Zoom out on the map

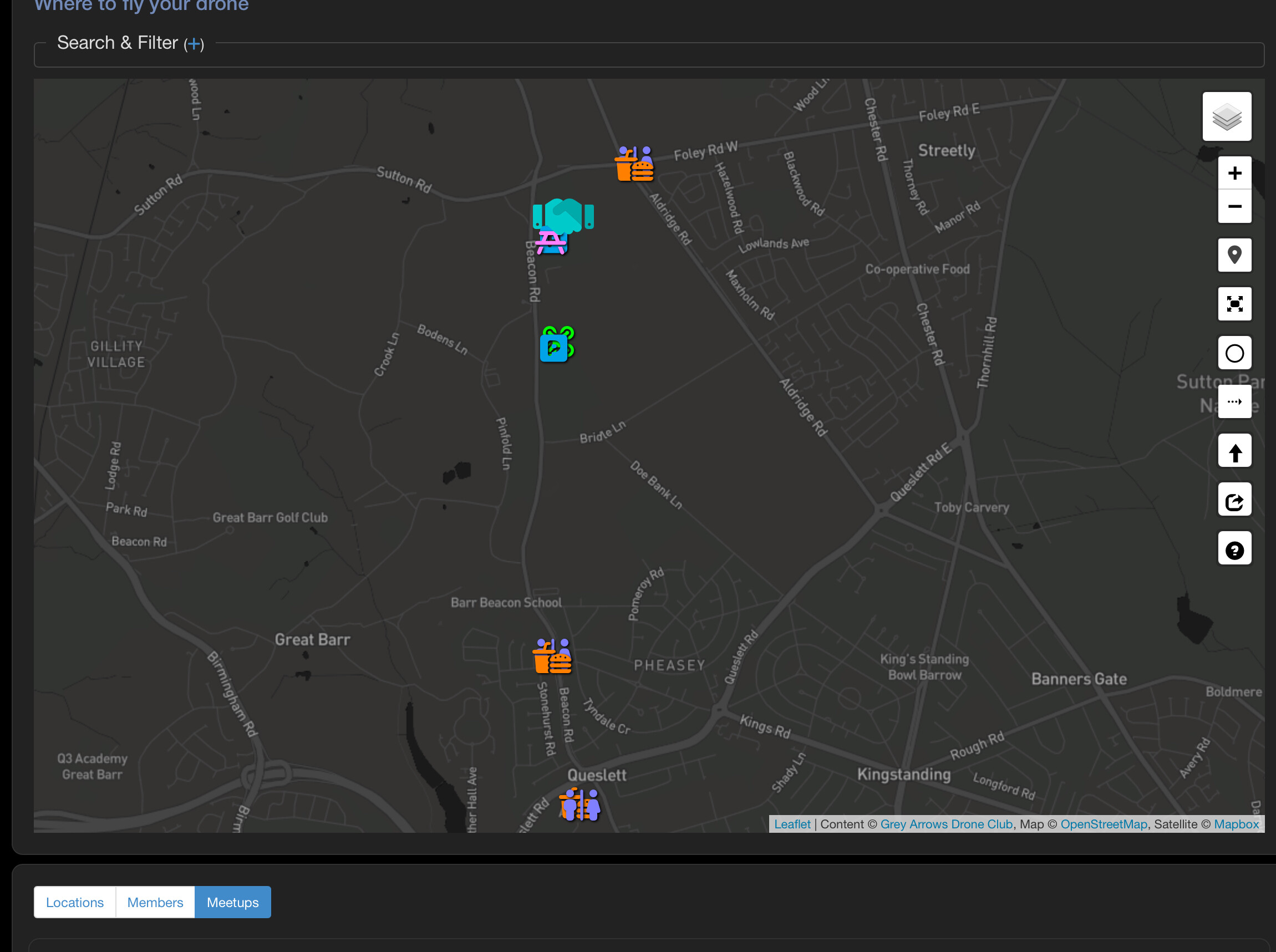(1234, 206)
